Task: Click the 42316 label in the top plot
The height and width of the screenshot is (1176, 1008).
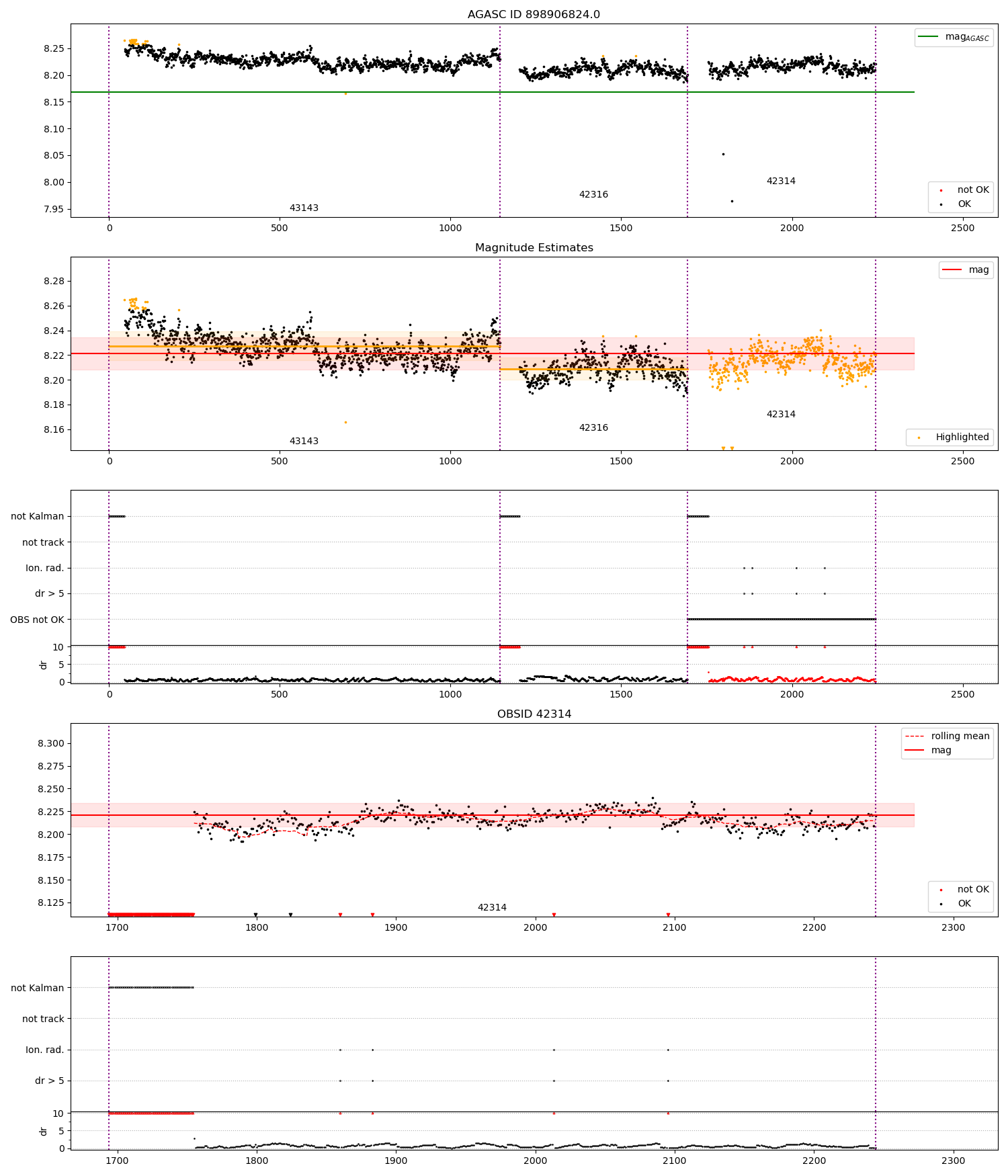Action: (593, 195)
